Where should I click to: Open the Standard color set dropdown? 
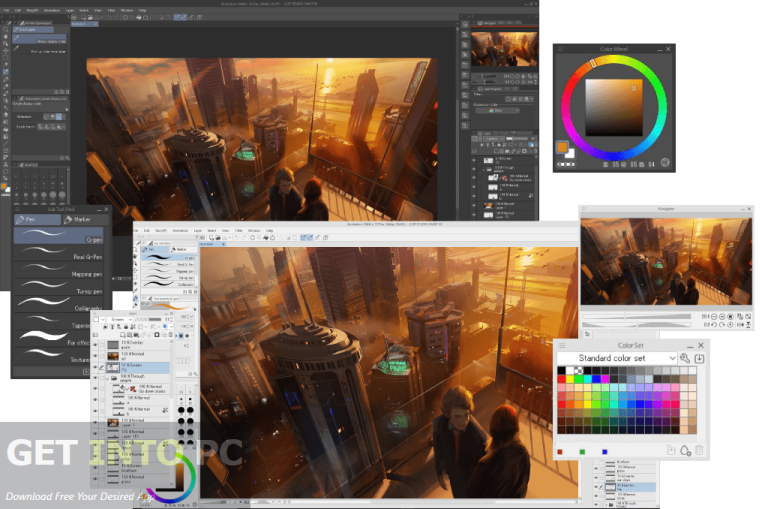(x=617, y=358)
